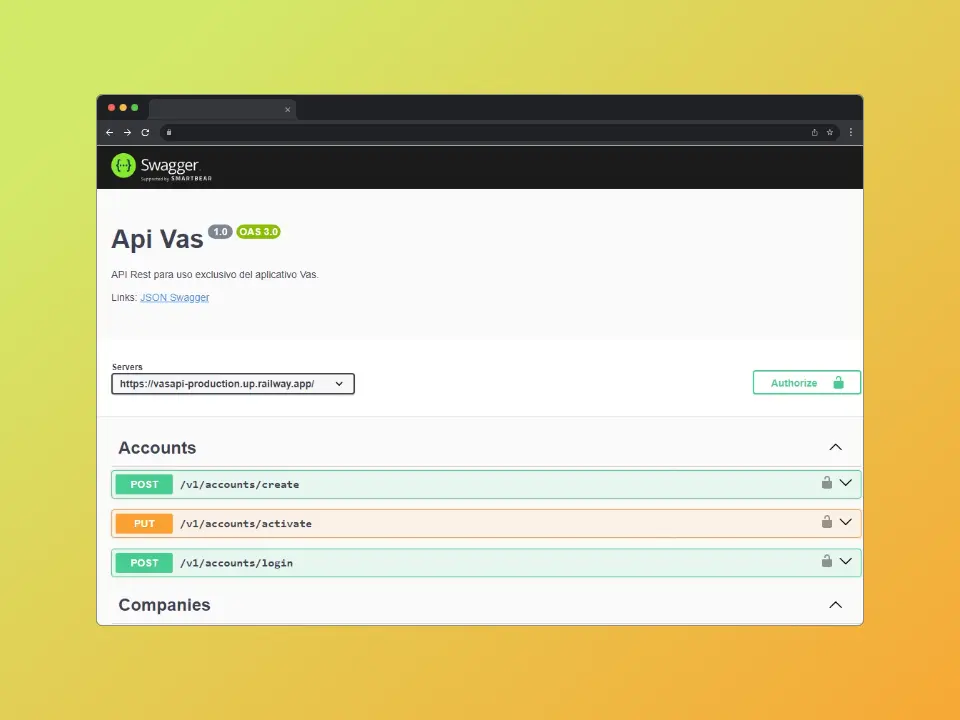Expand the POST /v1/accounts/login chevron

tap(846, 562)
